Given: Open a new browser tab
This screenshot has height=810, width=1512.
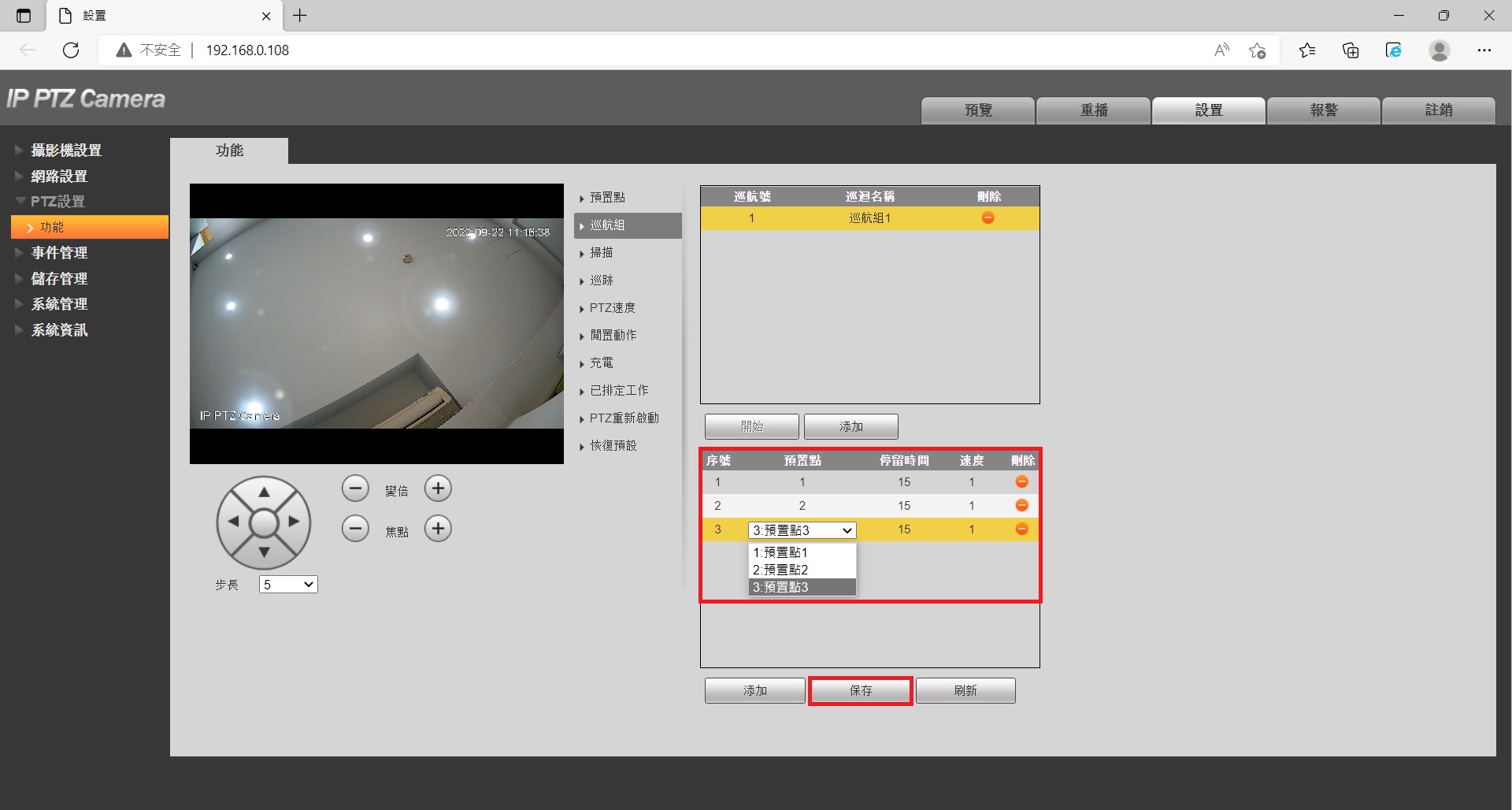Looking at the screenshot, I should 300,16.
